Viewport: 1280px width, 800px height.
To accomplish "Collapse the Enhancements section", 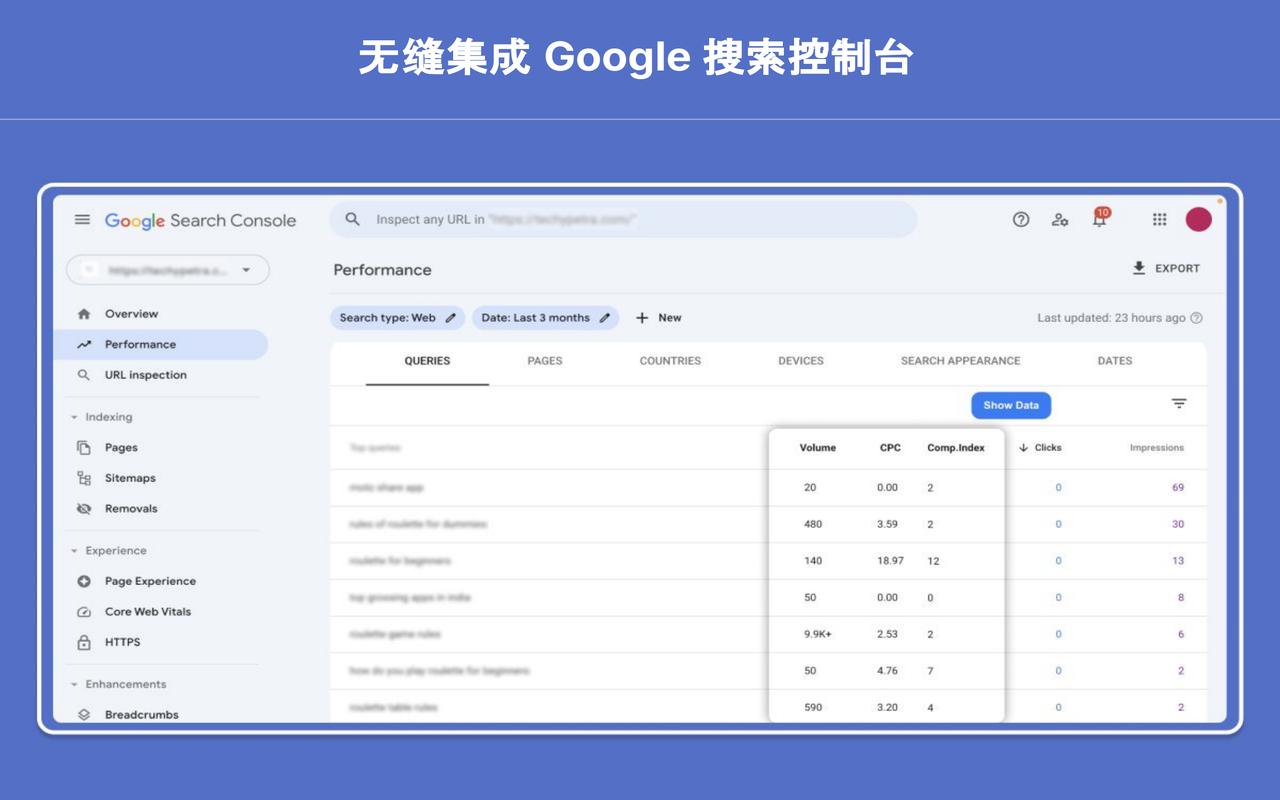I will pyautogui.click(x=74, y=685).
